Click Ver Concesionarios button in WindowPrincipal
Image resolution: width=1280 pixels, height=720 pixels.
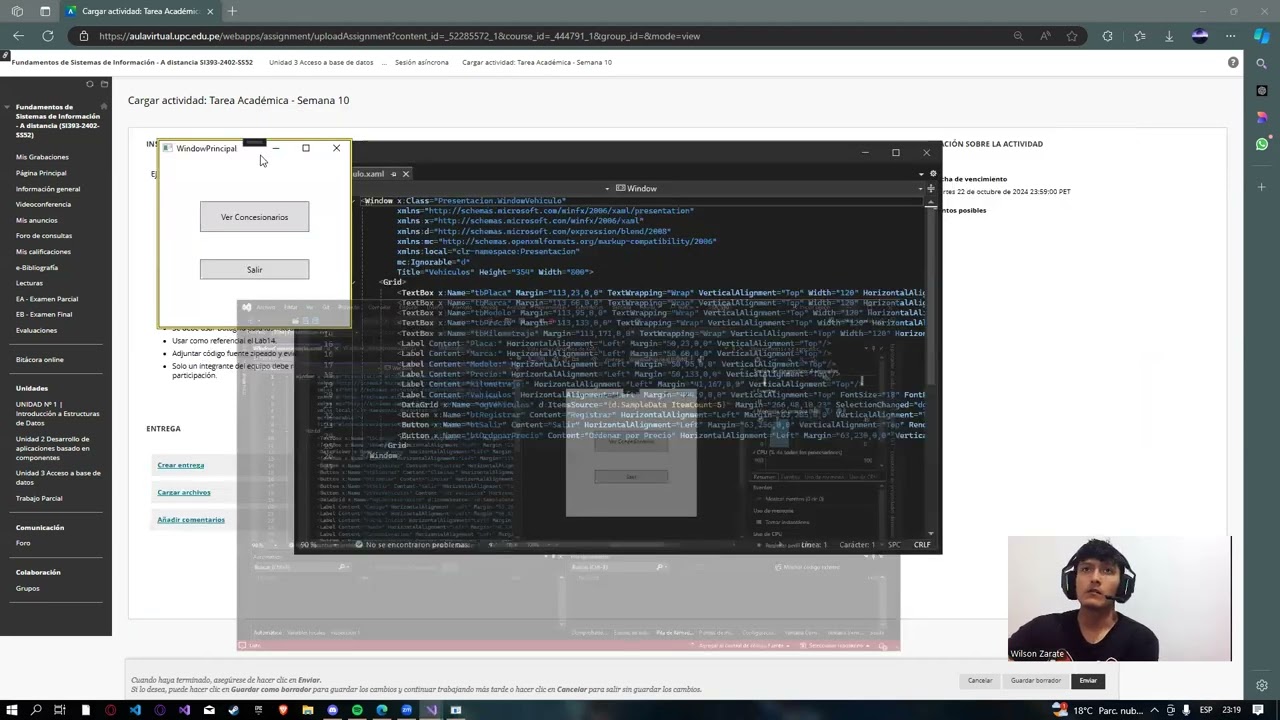tap(254, 217)
